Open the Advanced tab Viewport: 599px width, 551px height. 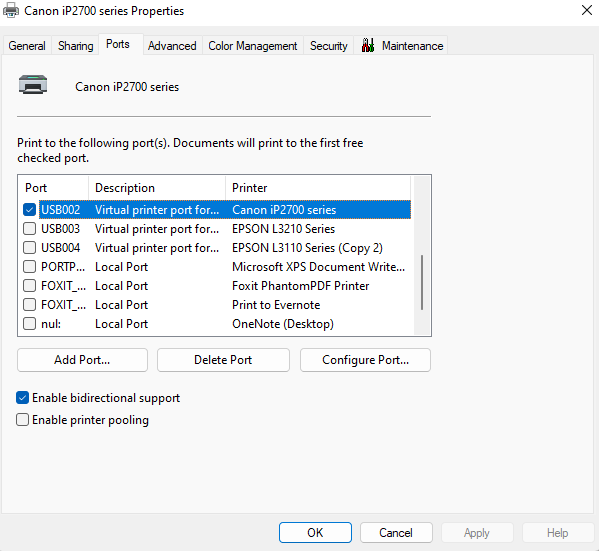pos(172,46)
